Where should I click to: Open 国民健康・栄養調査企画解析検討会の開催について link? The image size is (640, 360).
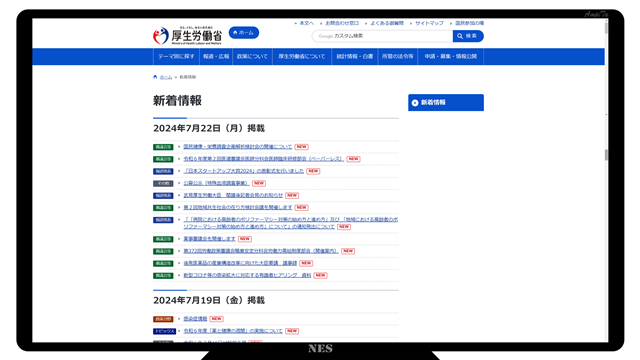pyautogui.click(x=238, y=147)
